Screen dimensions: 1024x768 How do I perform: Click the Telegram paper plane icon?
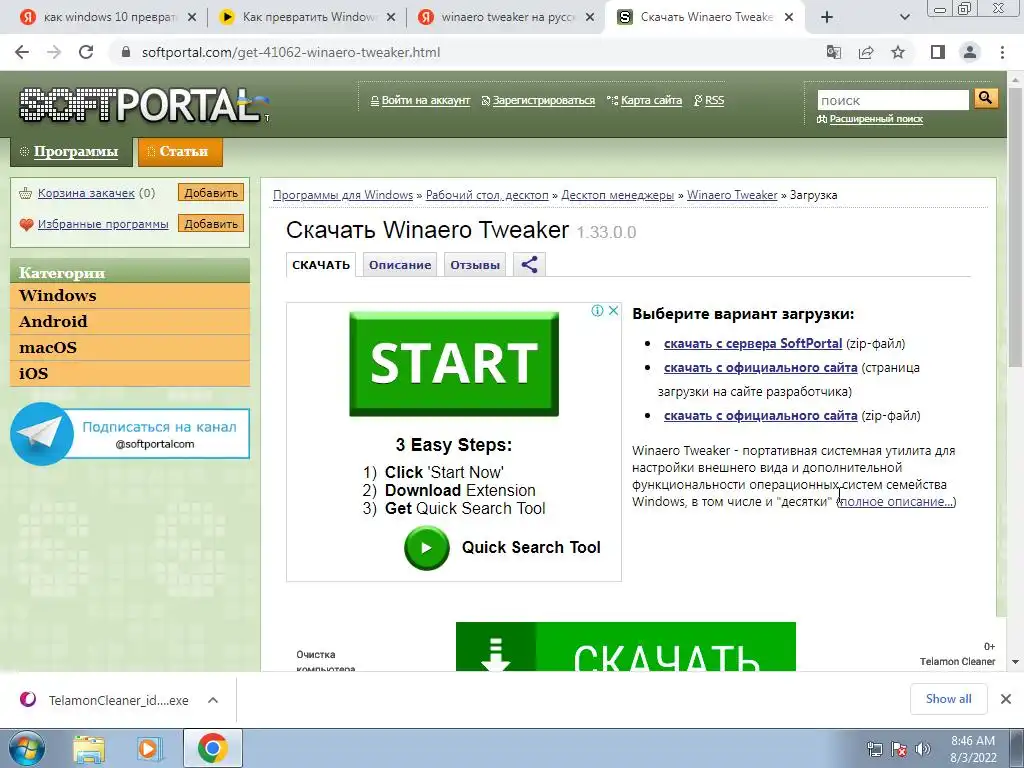click(42, 434)
